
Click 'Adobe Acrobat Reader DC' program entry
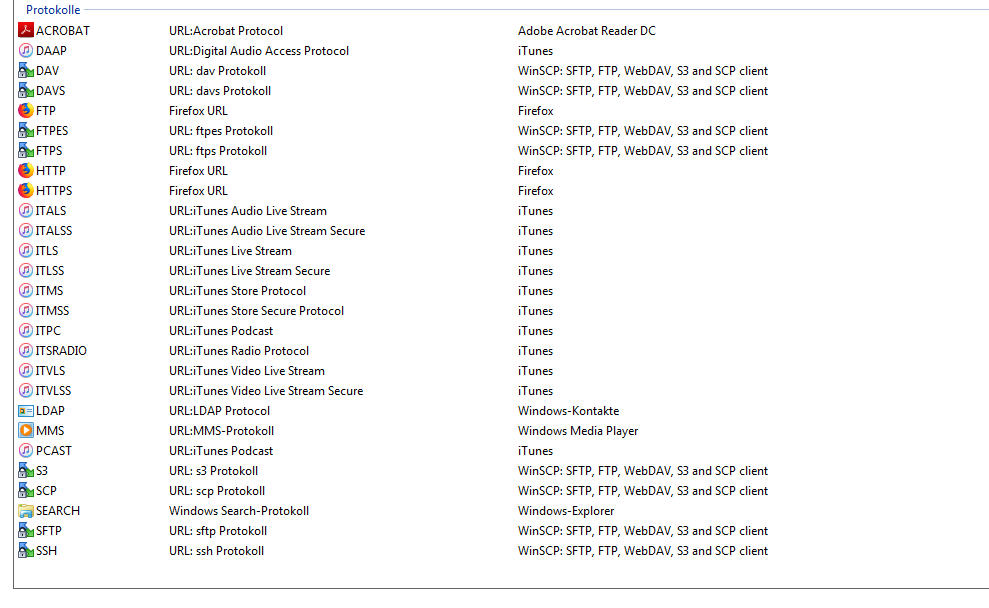[587, 30]
